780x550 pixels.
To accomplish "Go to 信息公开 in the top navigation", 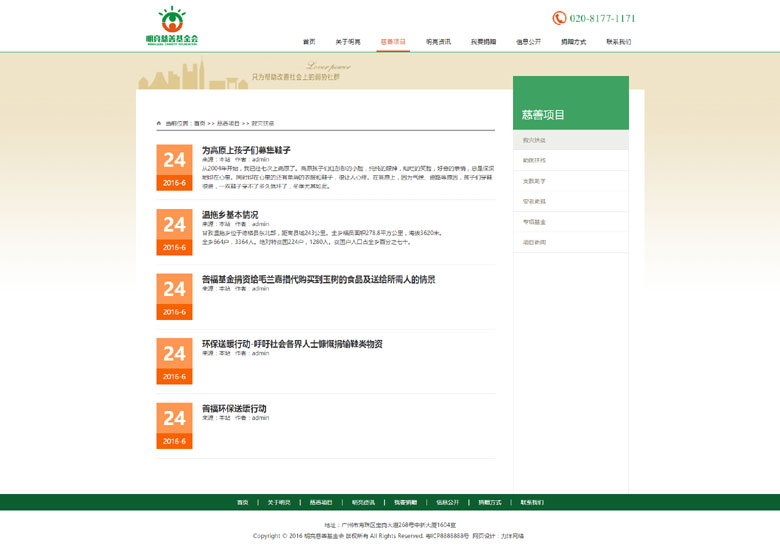I will coord(528,42).
